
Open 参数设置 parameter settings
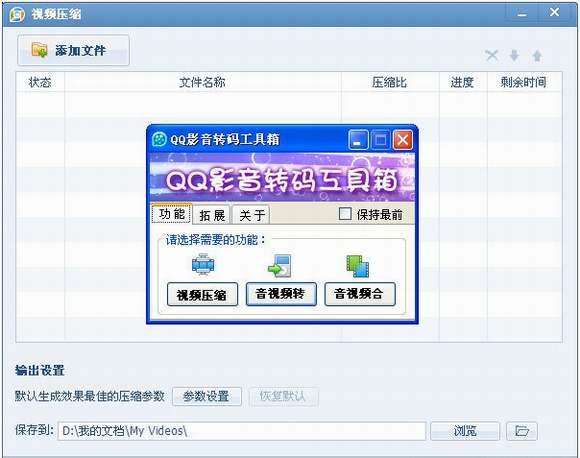pos(207,397)
